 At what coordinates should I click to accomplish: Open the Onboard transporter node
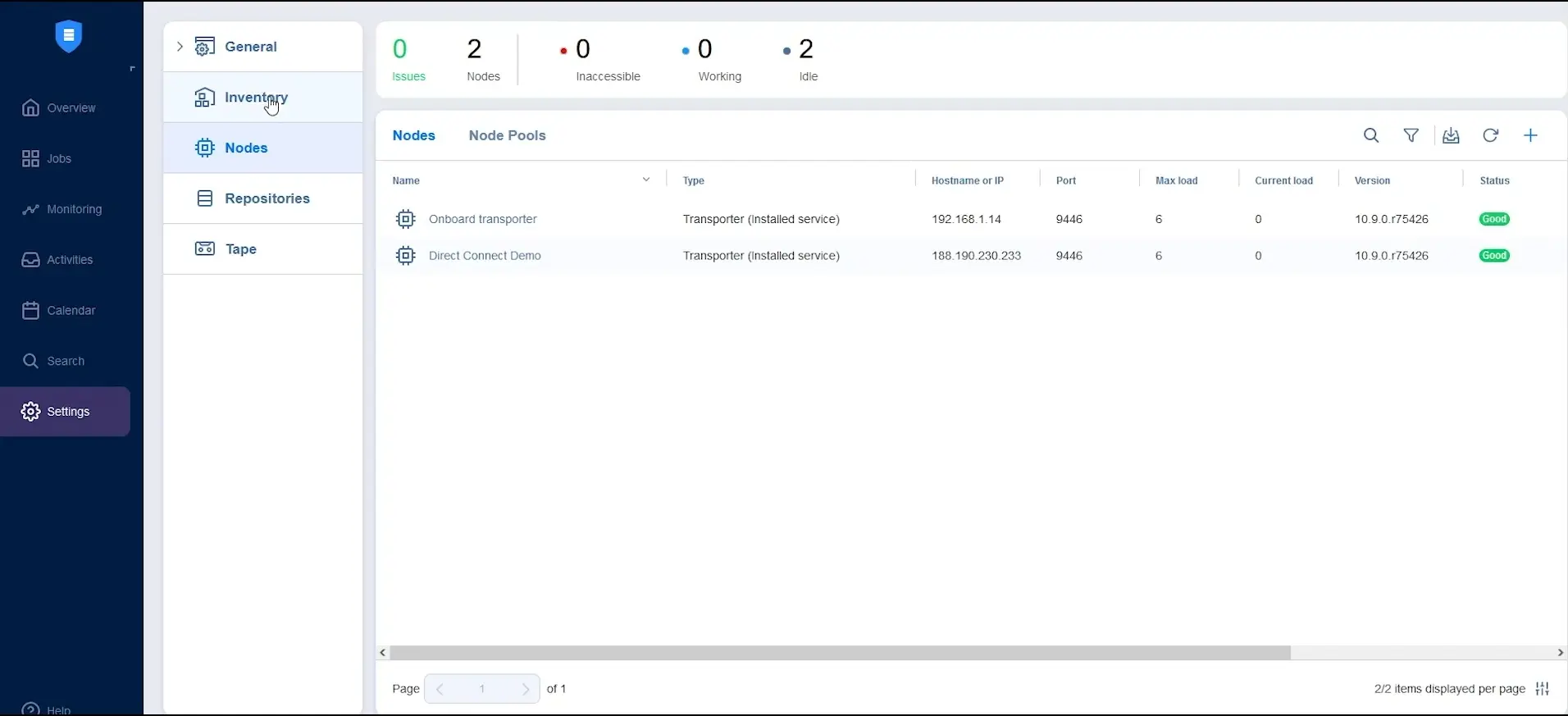click(x=483, y=220)
